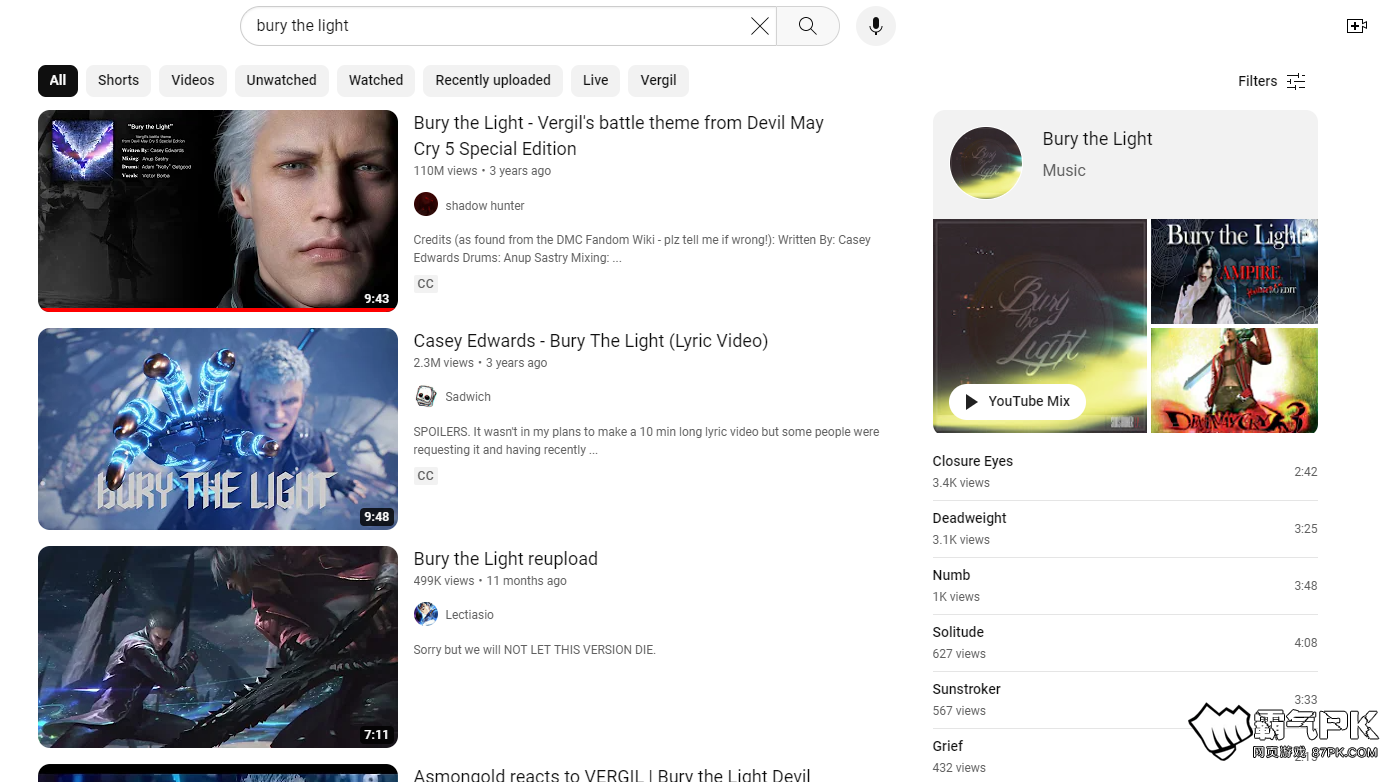Viewport: 1394px width, 782px height.
Task: Start voice search with microphone icon
Action: [876, 26]
